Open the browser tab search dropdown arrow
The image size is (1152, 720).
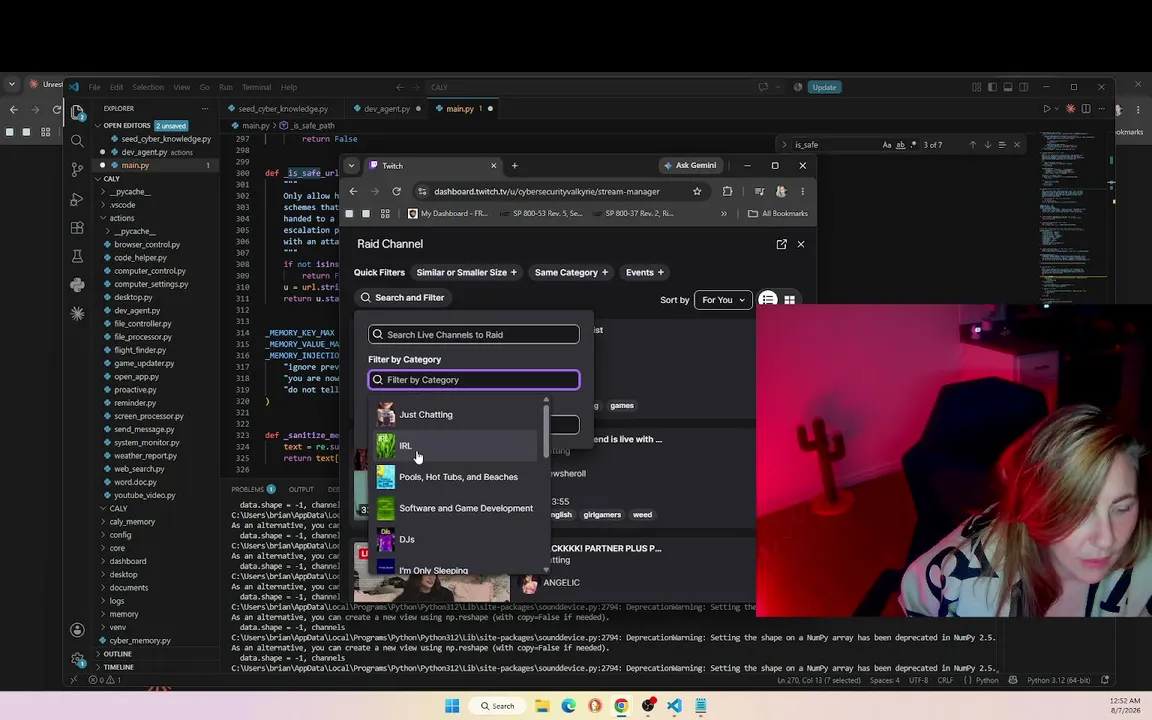(x=351, y=166)
